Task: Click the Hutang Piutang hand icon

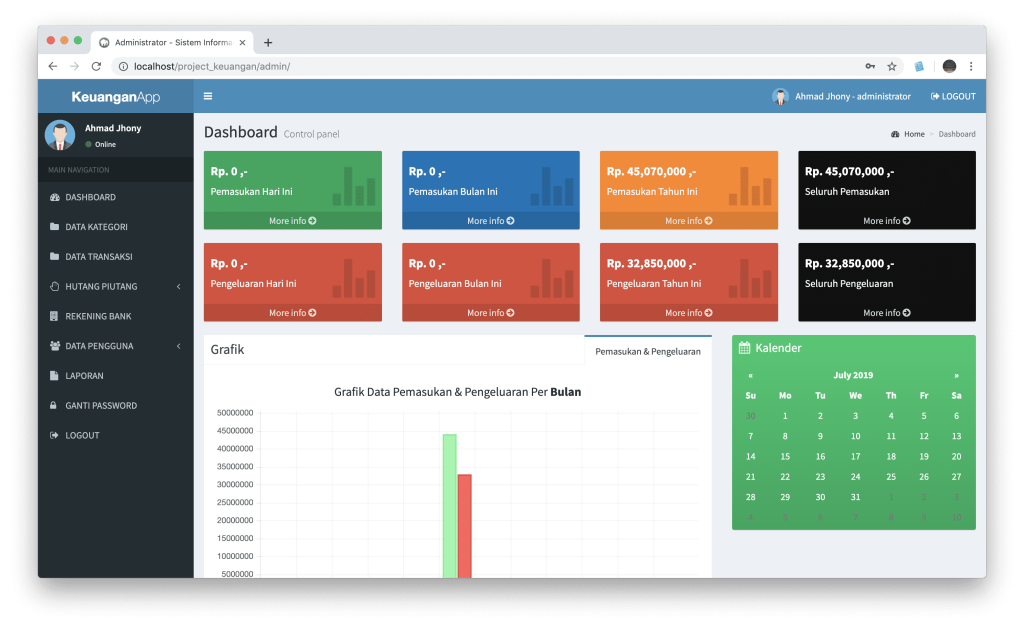Action: 54,286
